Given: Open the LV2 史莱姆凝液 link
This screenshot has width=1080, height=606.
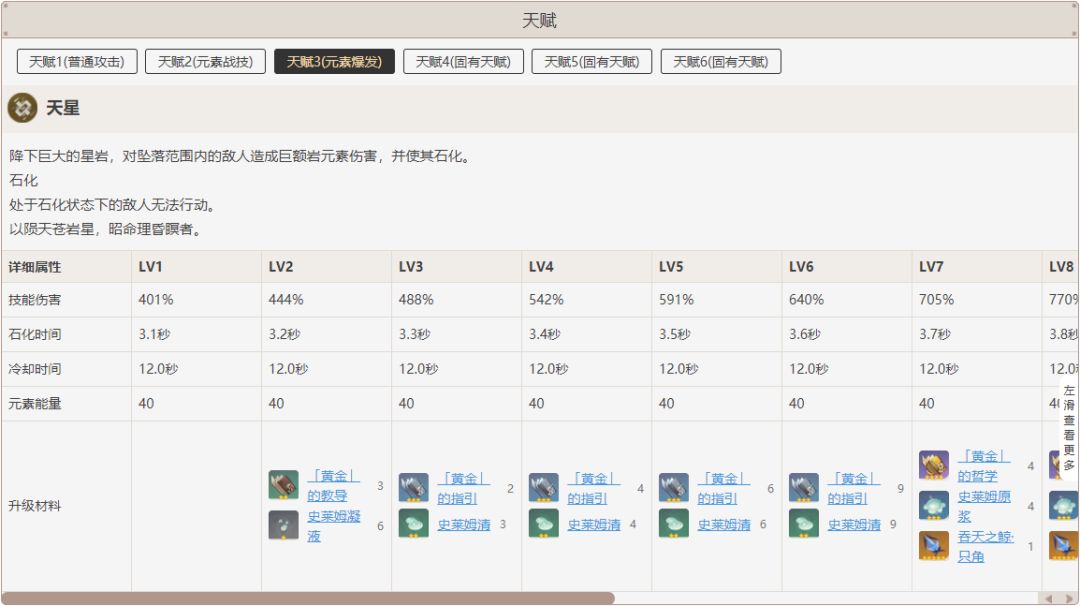Looking at the screenshot, I should pos(333,525).
